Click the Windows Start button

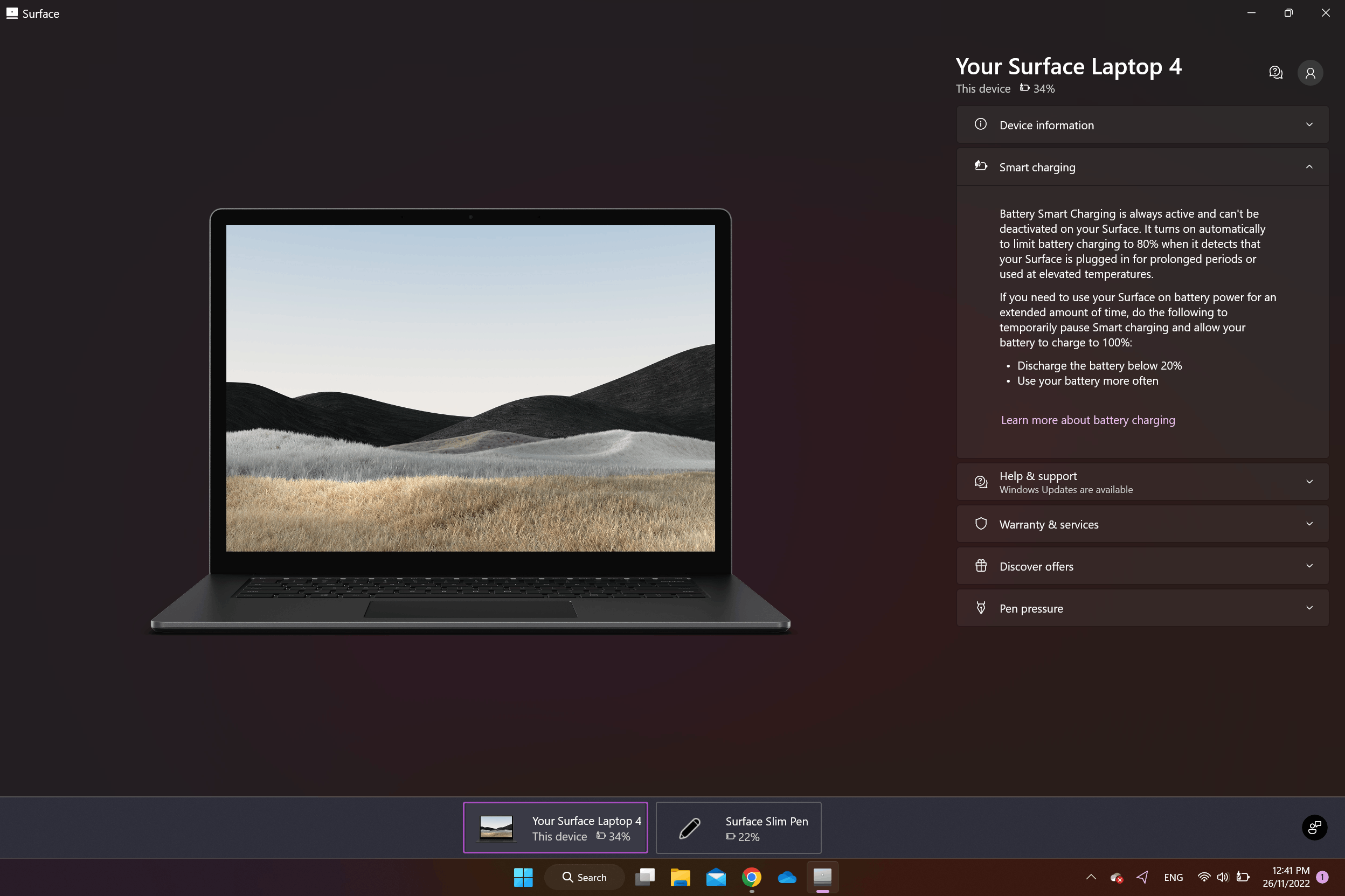523,877
